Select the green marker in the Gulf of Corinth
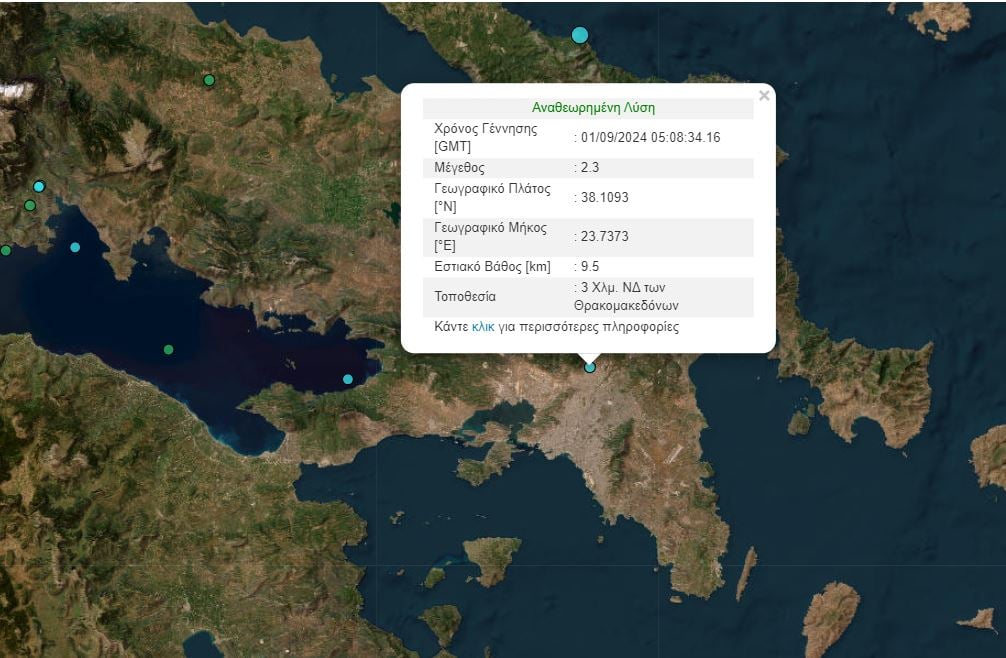The width and height of the screenshot is (1006, 658). [x=167, y=349]
